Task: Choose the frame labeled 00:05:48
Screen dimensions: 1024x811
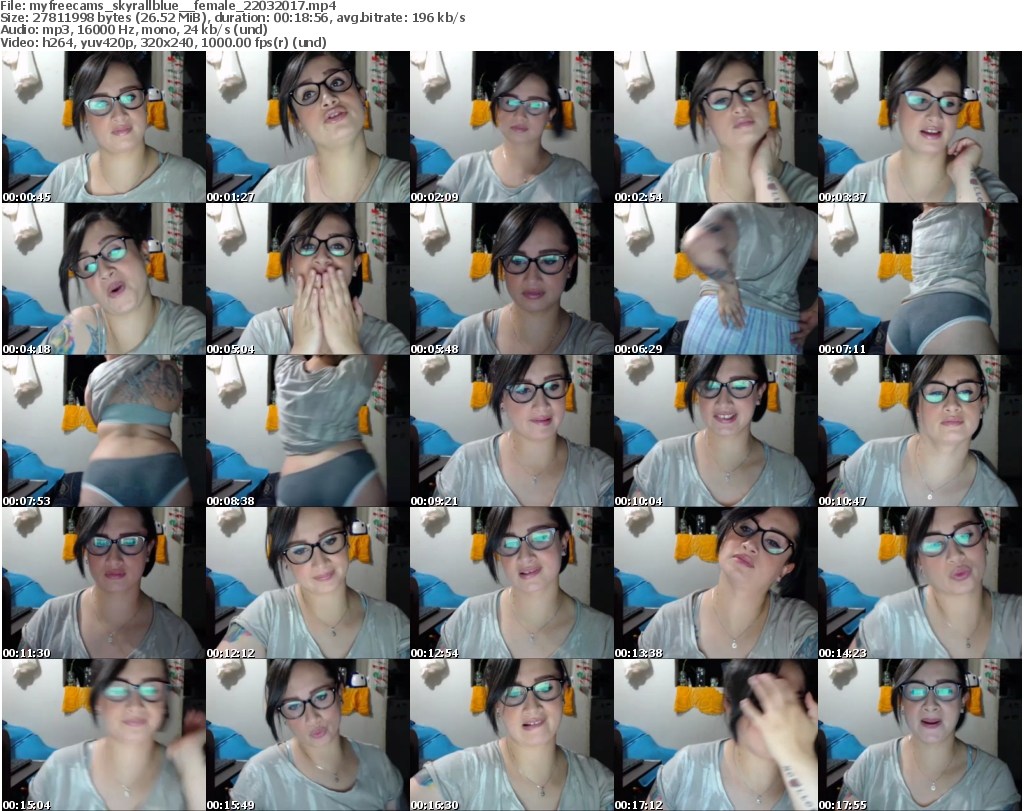Action: point(511,279)
